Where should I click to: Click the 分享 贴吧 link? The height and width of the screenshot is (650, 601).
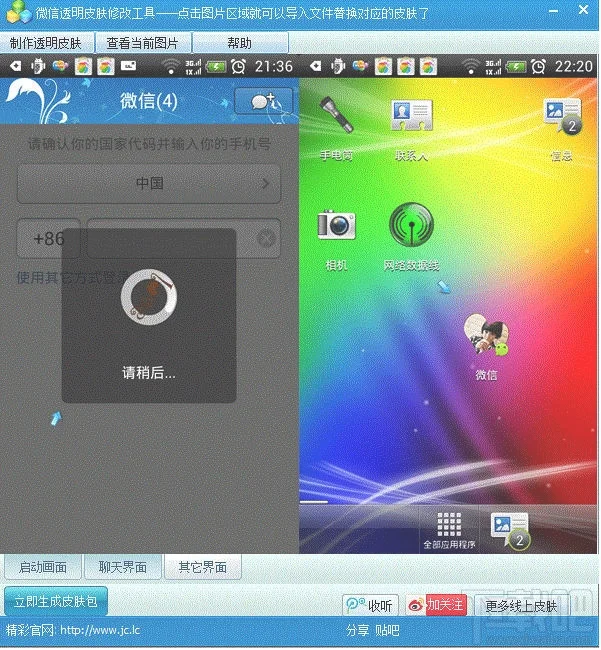click(373, 631)
